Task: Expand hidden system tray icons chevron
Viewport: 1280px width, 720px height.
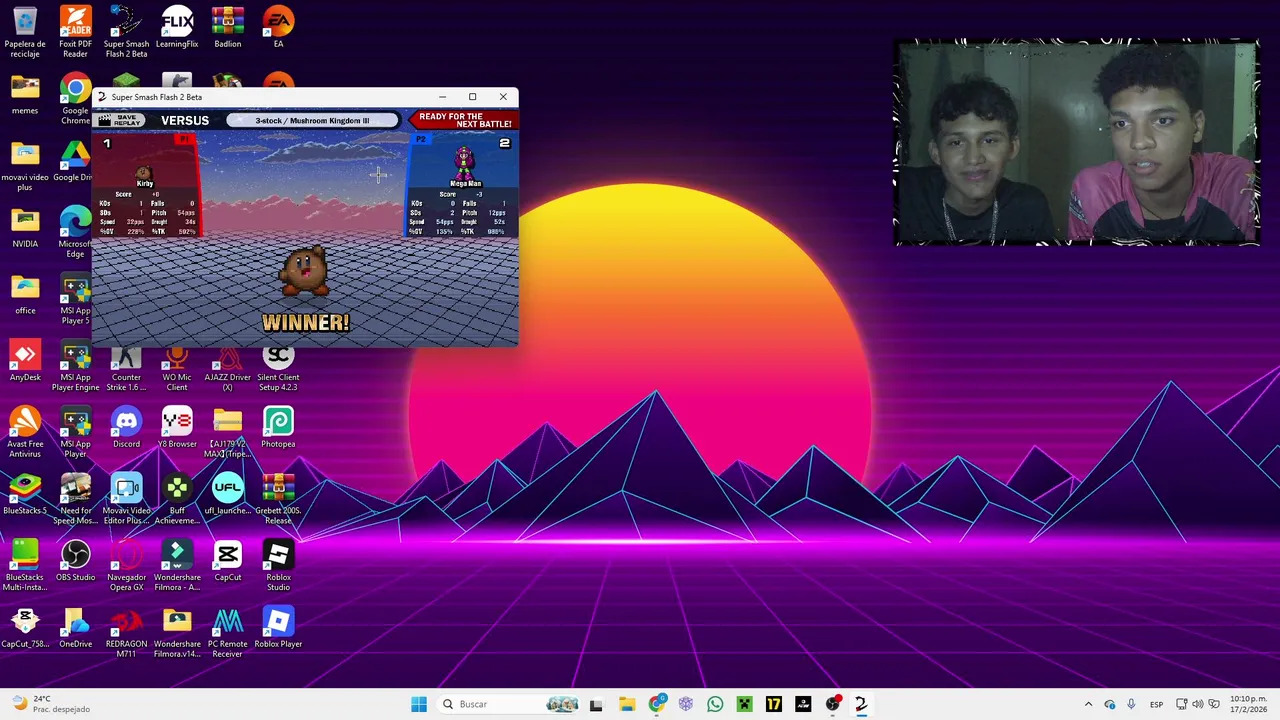Action: [x=1088, y=704]
